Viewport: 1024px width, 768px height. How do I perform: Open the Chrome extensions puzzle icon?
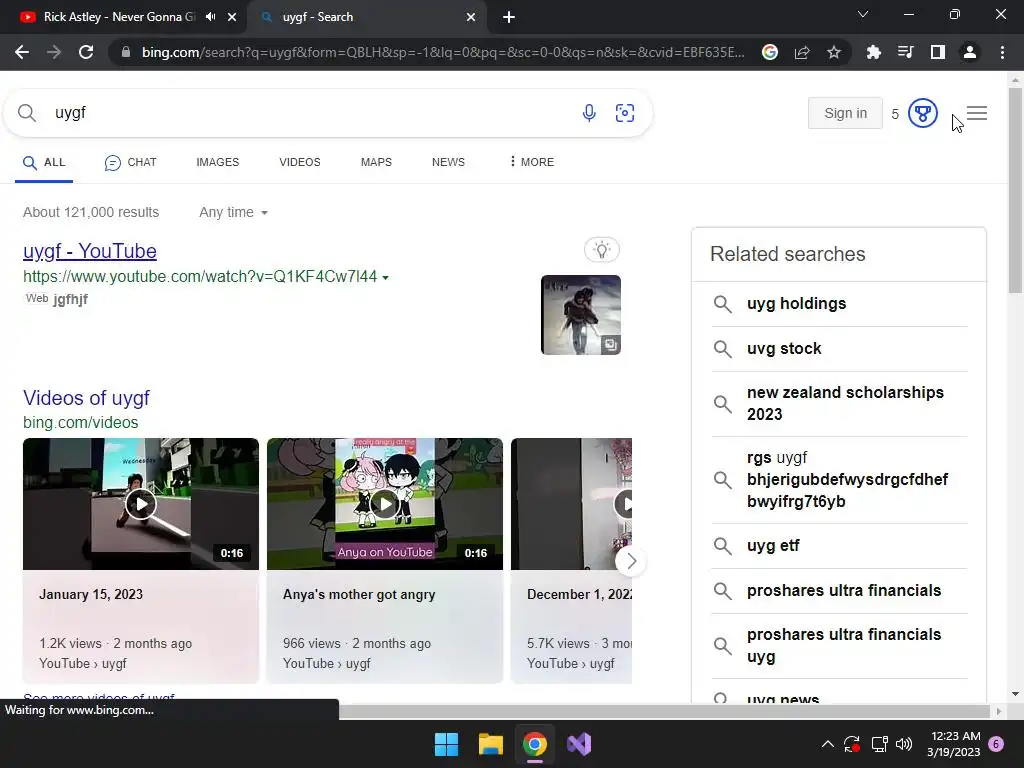873,52
